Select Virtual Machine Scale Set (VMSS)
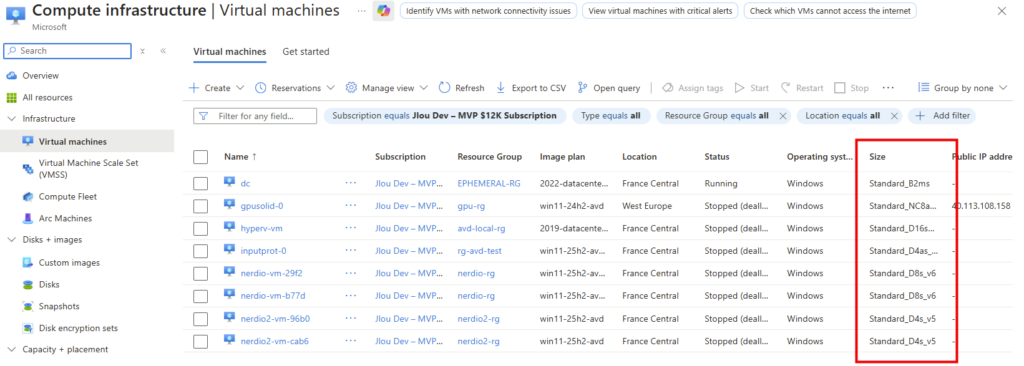Viewport: 1024px width, 366px height. click(x=88, y=169)
